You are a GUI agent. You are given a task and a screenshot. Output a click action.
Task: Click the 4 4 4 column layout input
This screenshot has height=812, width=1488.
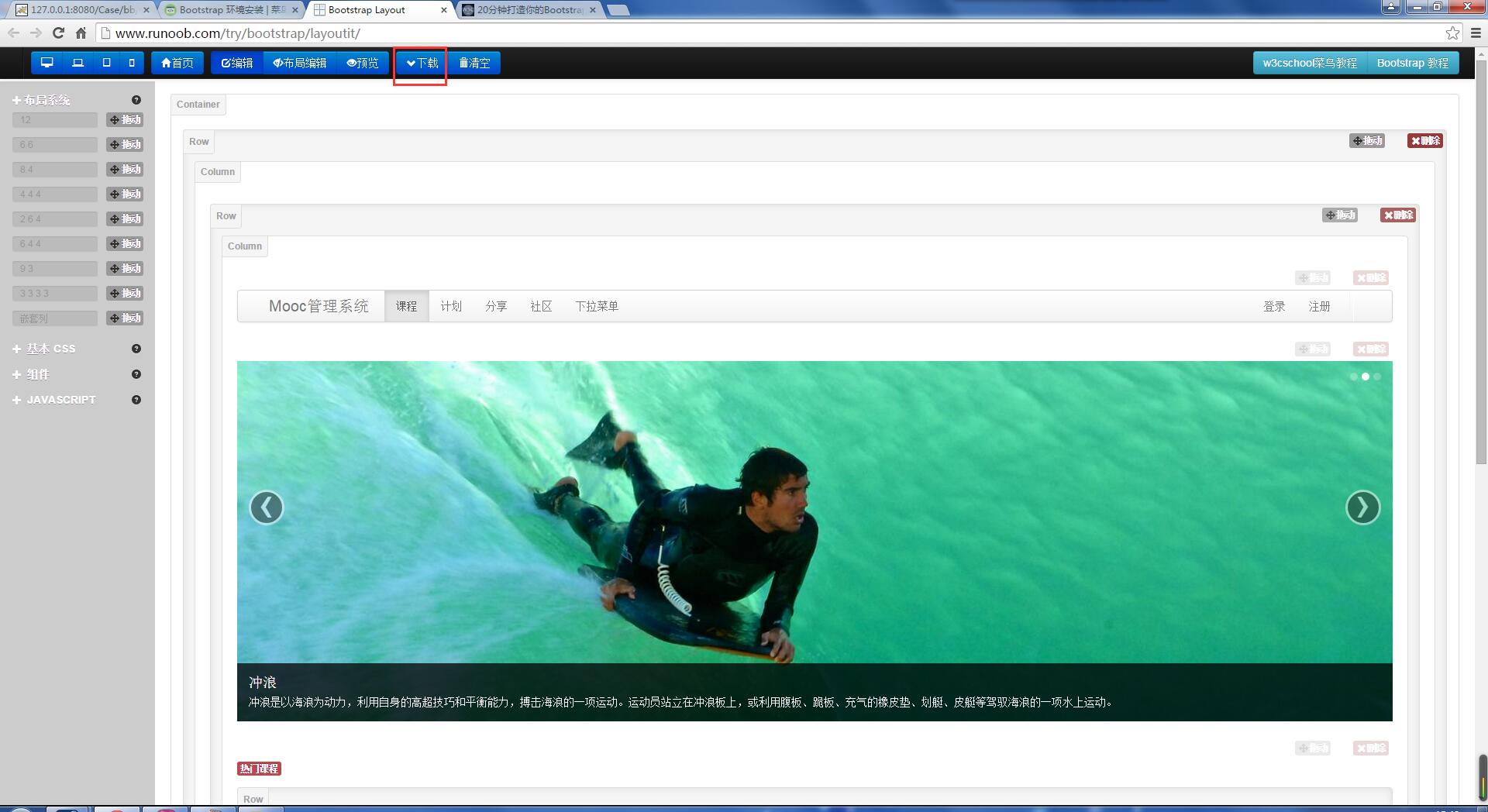[x=55, y=194]
